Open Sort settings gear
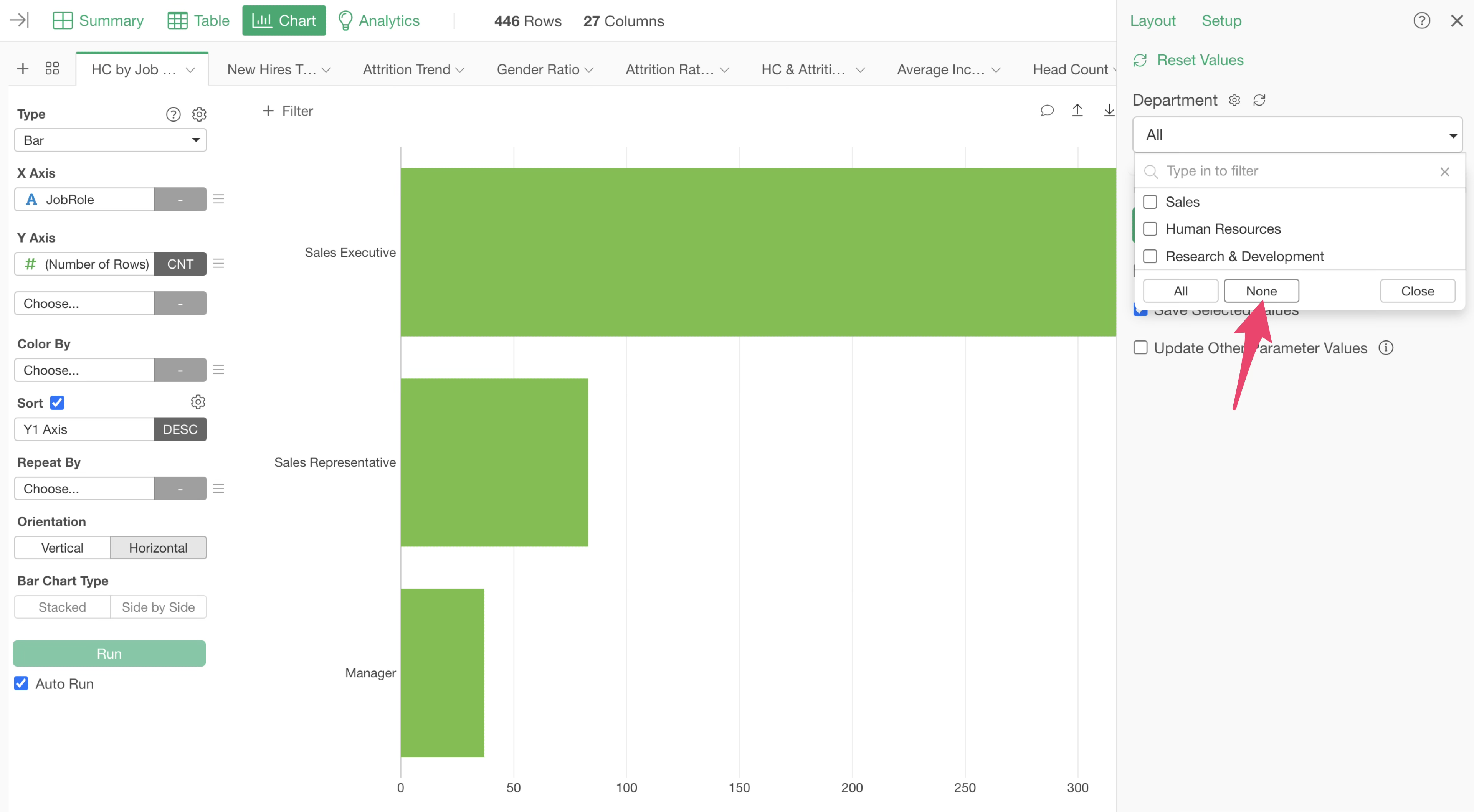Viewport: 1474px width, 812px height. [198, 402]
